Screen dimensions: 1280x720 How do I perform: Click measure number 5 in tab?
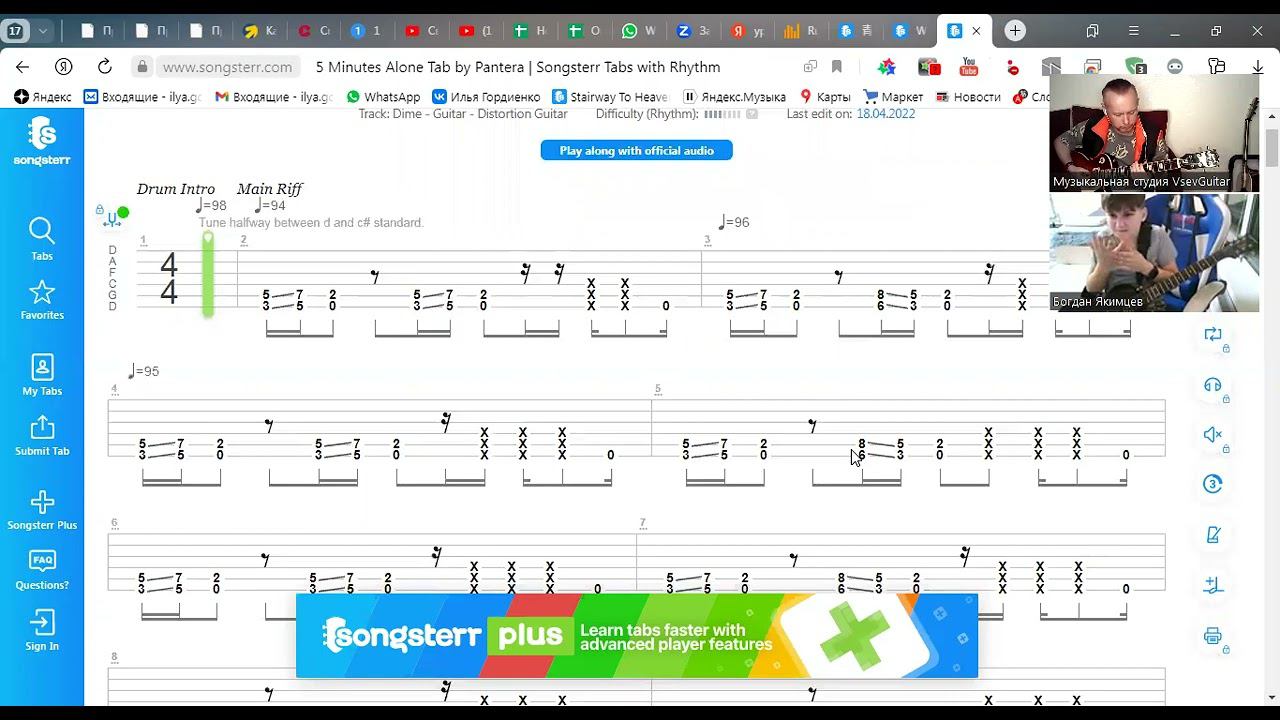658,389
